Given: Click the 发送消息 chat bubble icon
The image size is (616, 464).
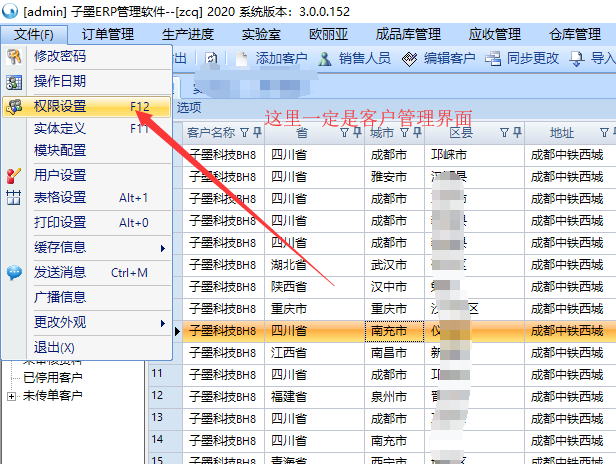Looking at the screenshot, I should point(14,272).
